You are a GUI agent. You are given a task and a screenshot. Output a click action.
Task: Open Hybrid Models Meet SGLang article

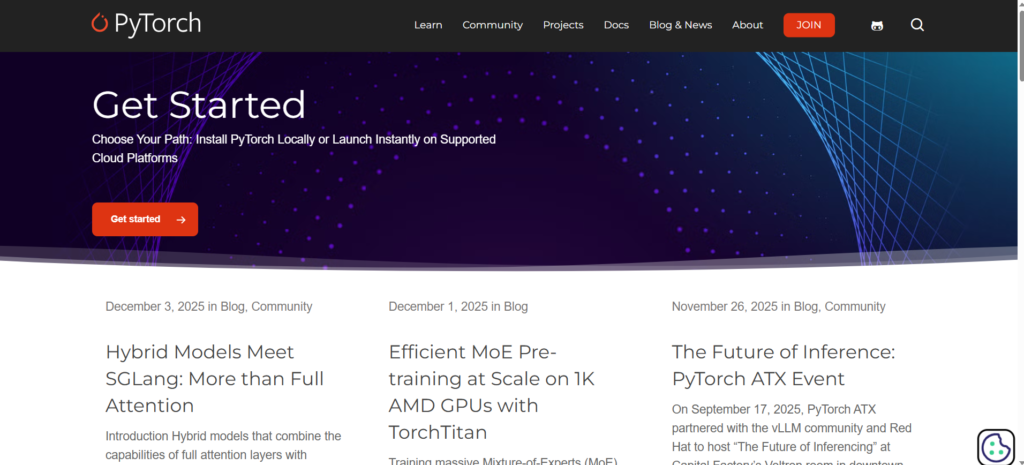pos(215,379)
